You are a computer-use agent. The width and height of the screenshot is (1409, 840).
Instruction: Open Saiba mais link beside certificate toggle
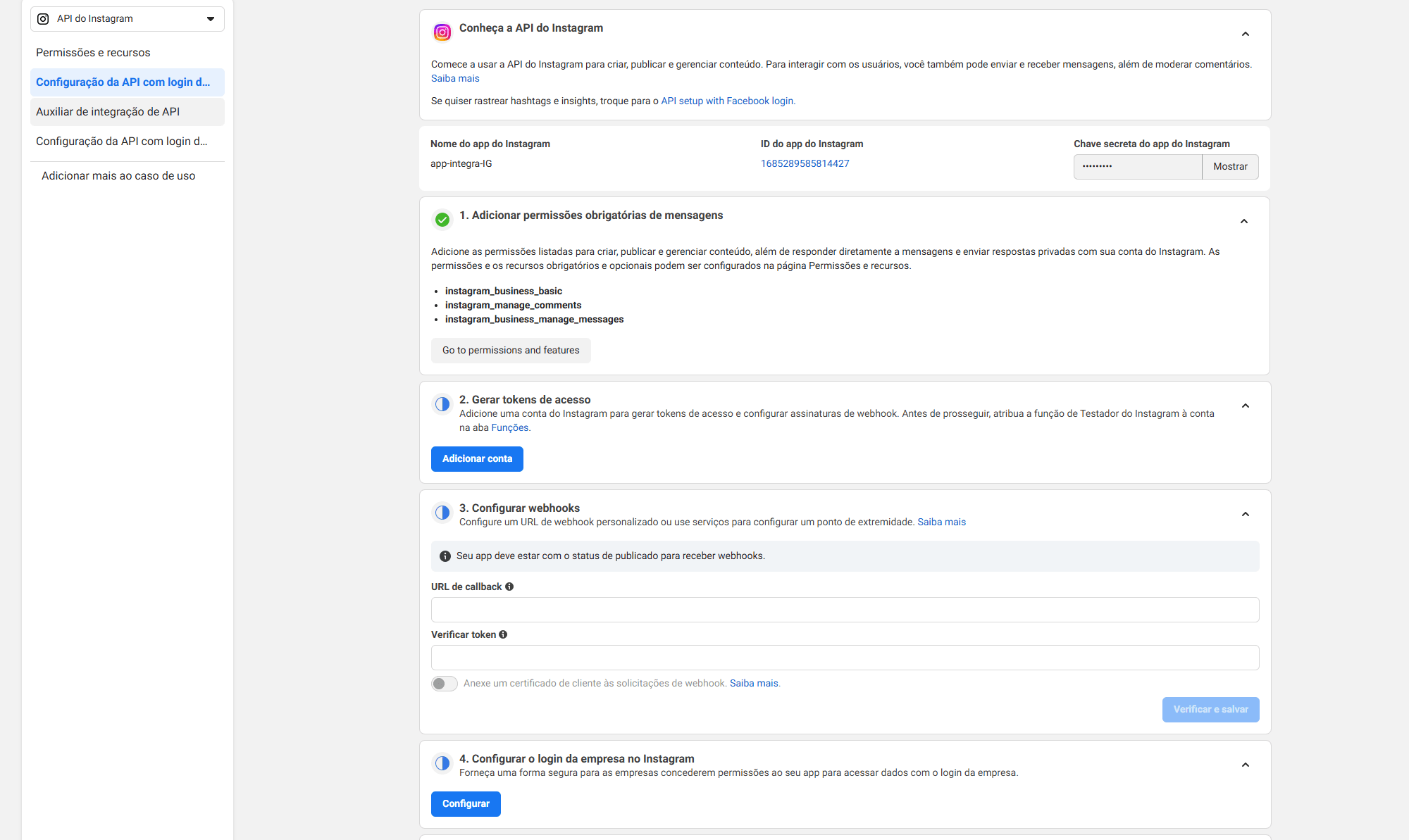coord(754,684)
